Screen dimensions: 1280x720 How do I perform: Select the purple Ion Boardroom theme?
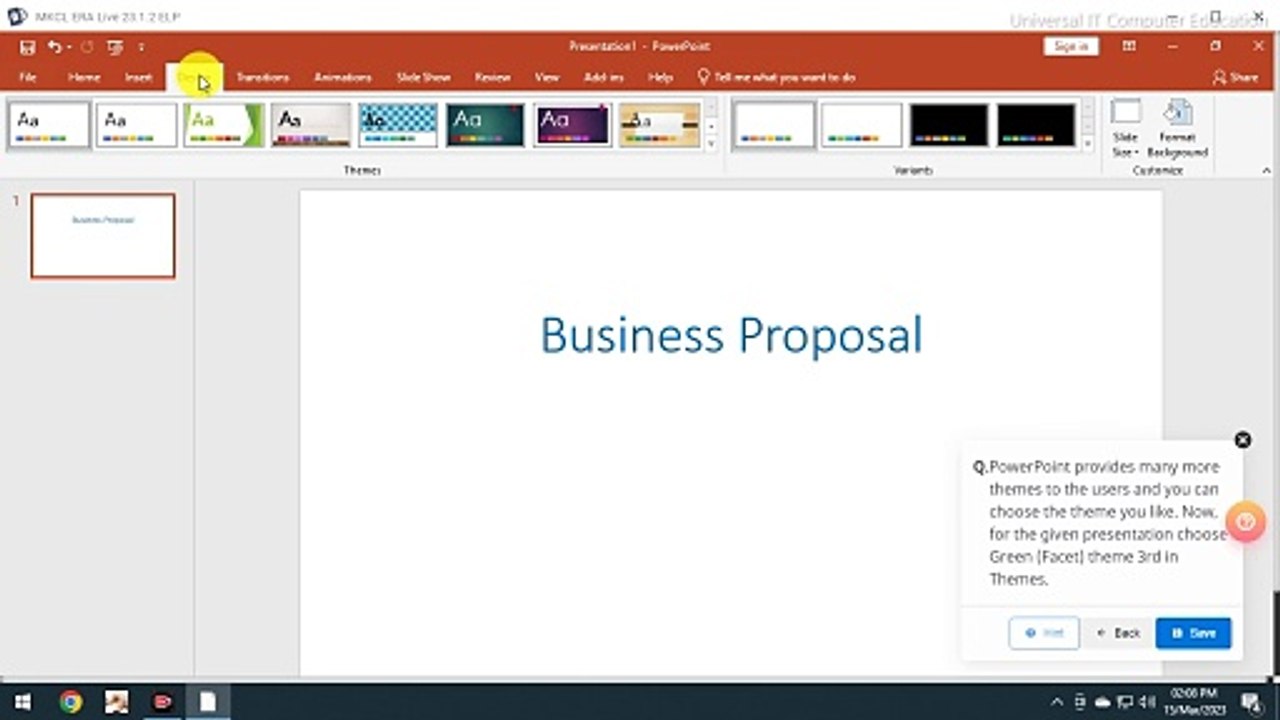point(572,125)
